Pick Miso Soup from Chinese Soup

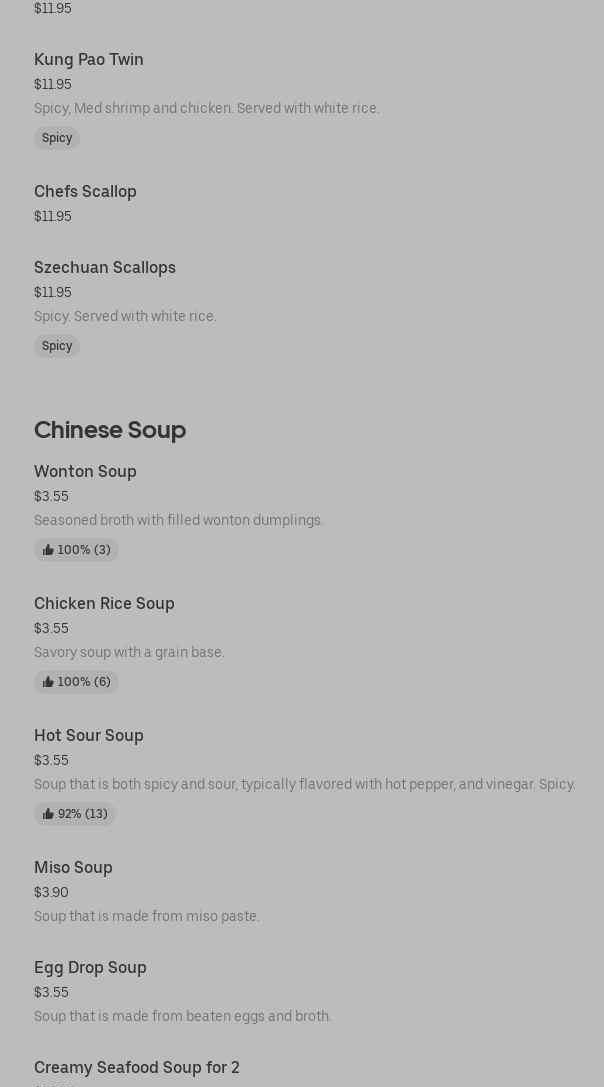(73, 868)
